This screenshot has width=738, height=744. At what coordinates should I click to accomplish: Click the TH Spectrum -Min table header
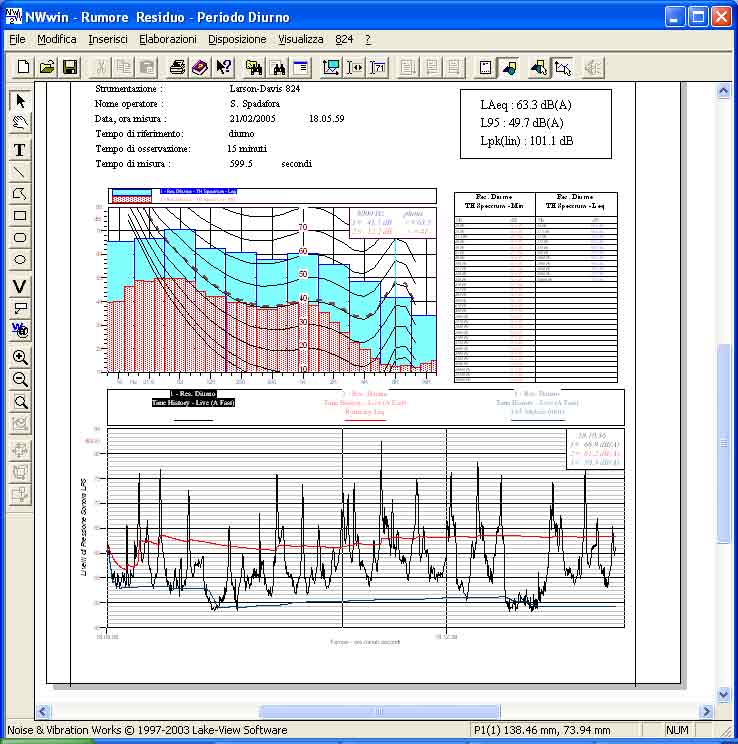coord(494,206)
